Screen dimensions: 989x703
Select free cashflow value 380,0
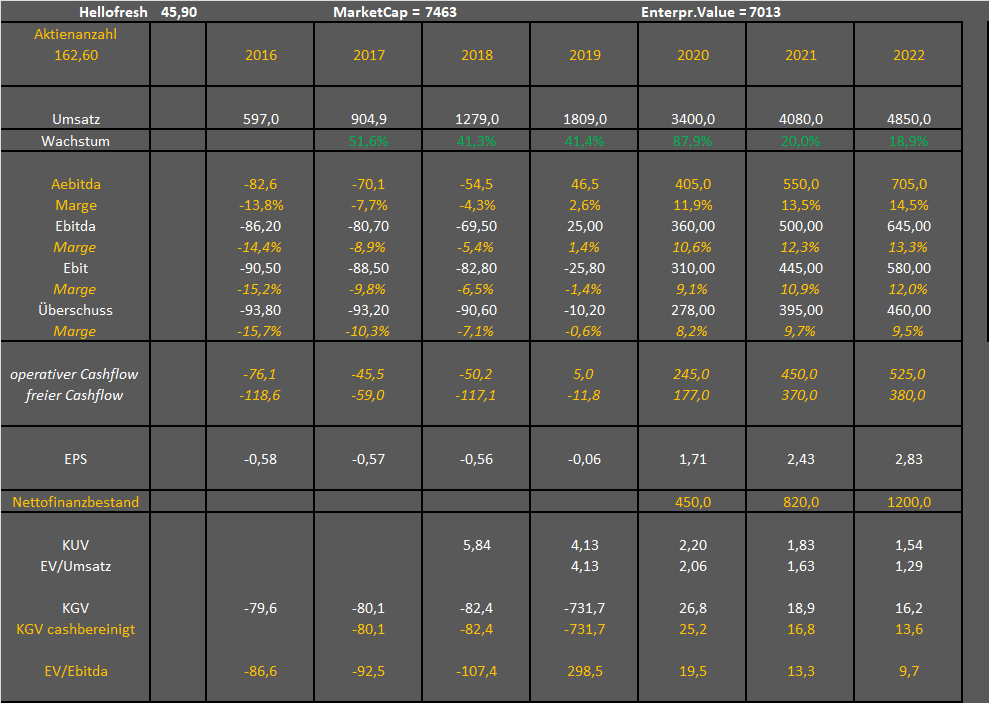coord(907,395)
